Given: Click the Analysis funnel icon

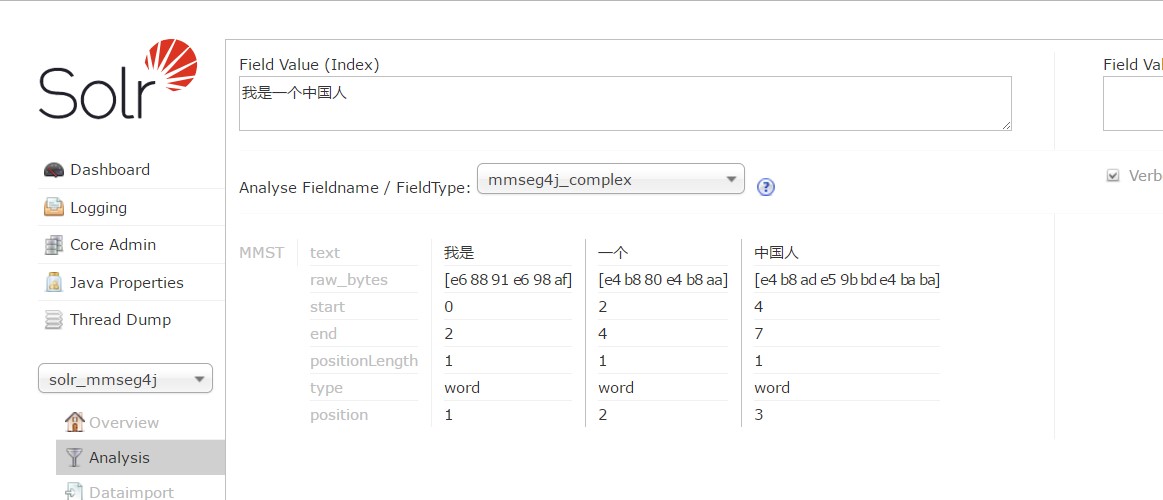Looking at the screenshot, I should pyautogui.click(x=73, y=458).
